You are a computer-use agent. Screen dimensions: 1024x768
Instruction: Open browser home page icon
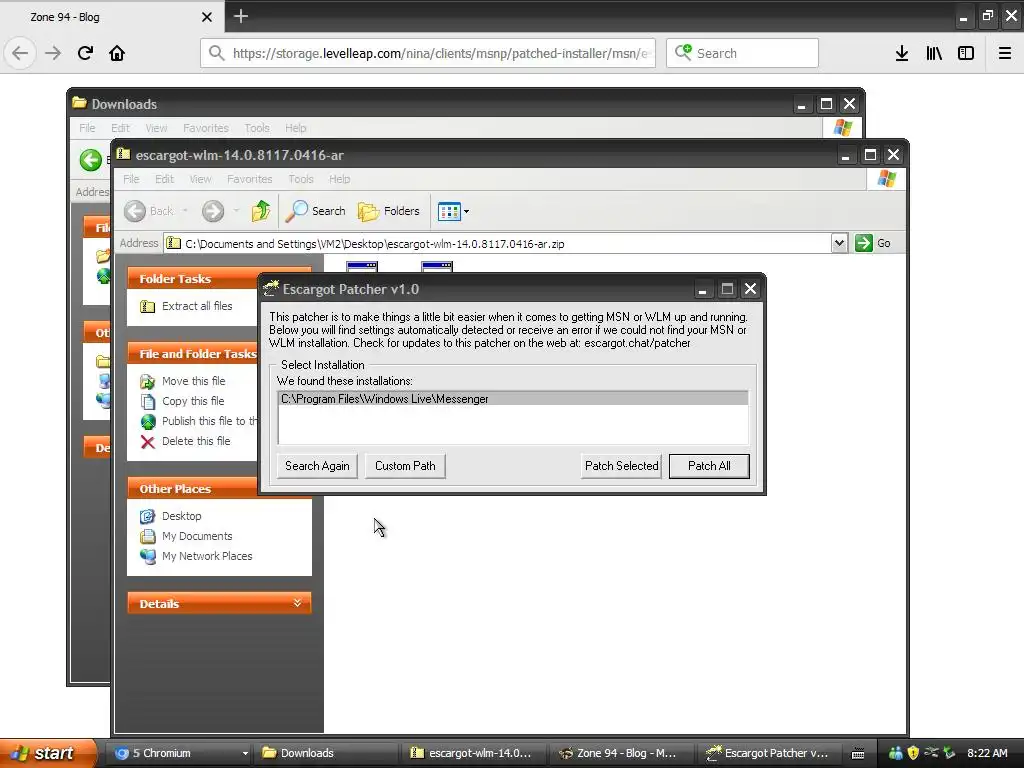tap(117, 53)
